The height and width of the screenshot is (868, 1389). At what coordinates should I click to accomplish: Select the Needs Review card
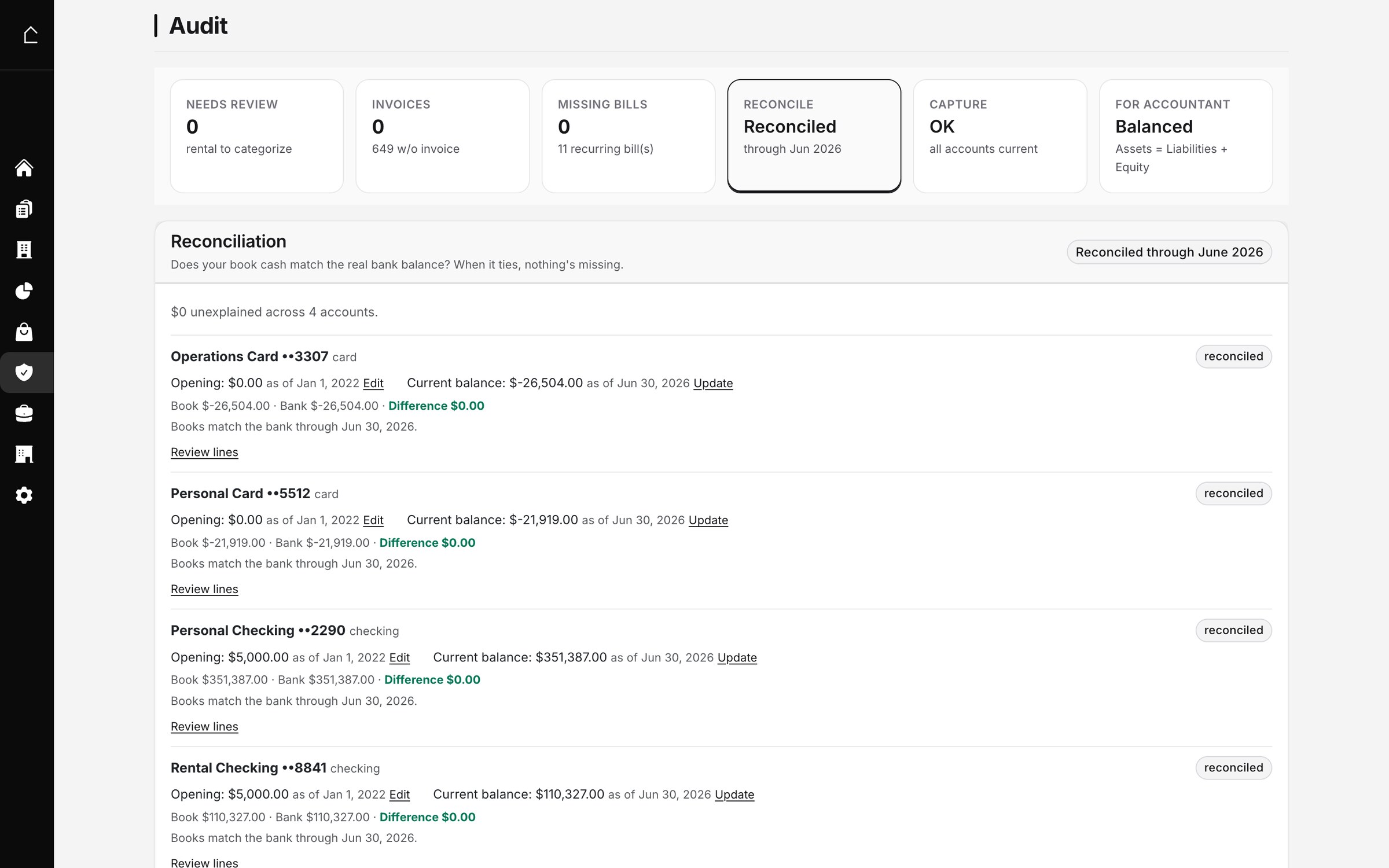(x=257, y=136)
